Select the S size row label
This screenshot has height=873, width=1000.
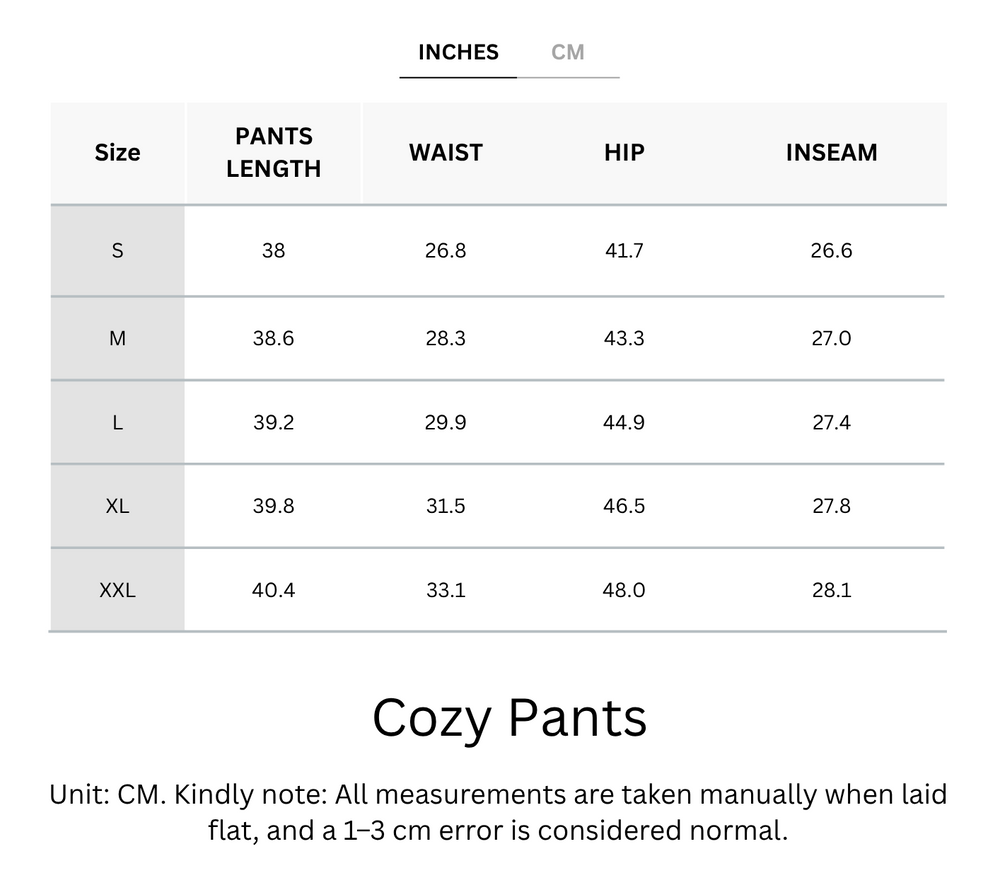117,251
